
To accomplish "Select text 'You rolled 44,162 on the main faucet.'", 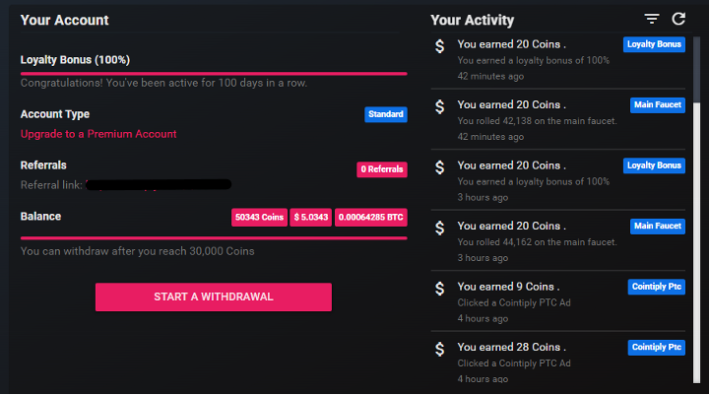I will 537,242.
